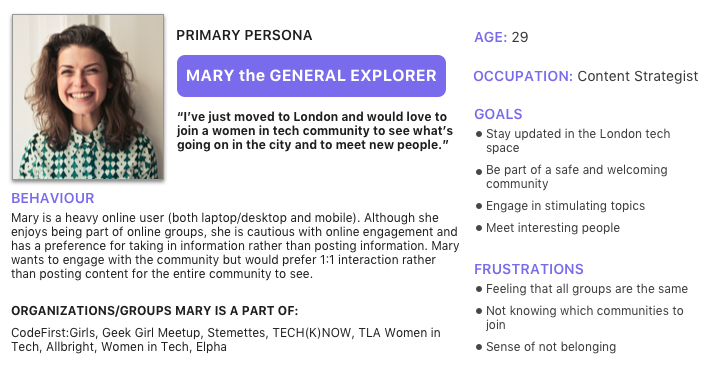Click the FRUSTRATIONS heading

click(x=529, y=269)
